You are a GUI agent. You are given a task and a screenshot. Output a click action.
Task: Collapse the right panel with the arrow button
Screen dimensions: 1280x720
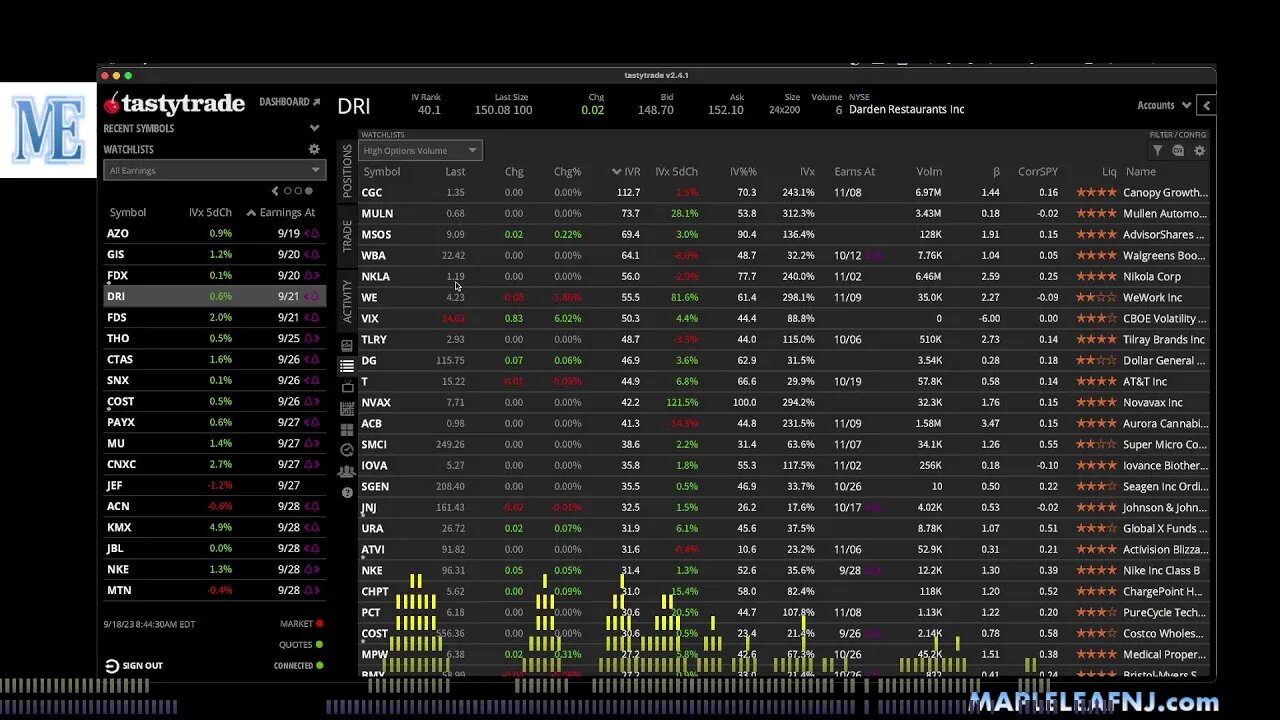click(1206, 105)
